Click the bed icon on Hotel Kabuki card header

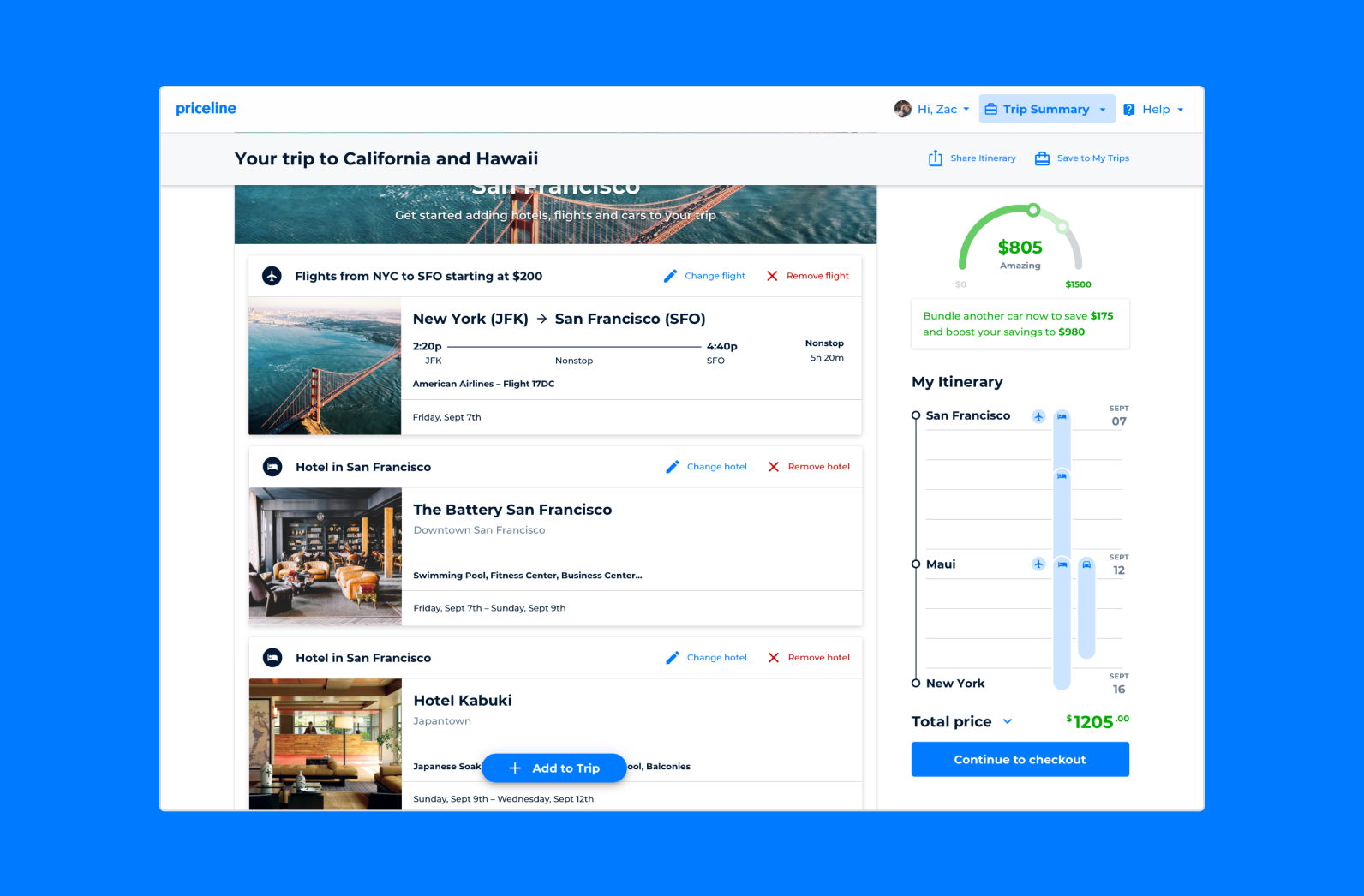pos(272,658)
